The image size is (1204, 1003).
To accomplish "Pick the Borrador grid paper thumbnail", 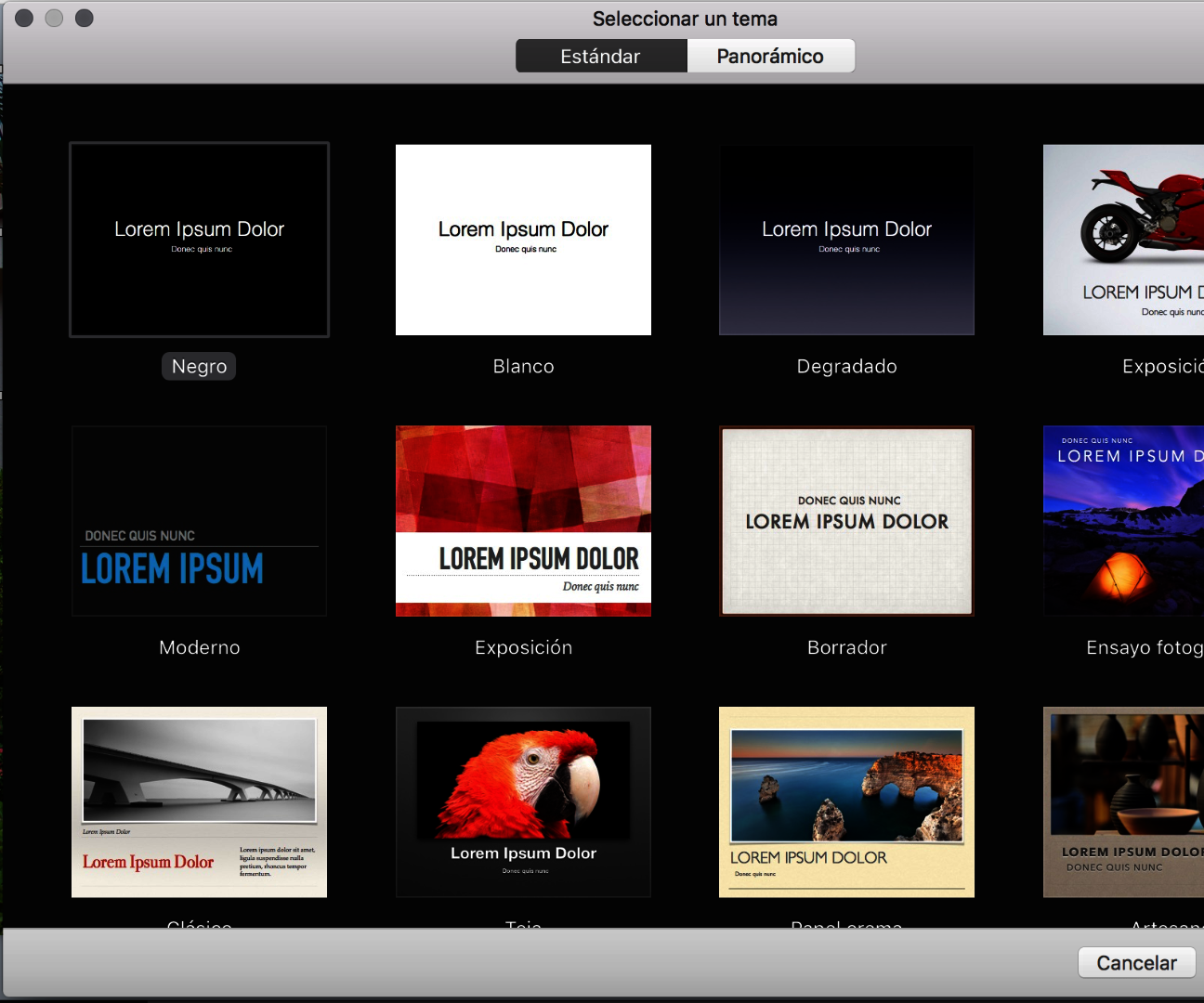I will pos(846,521).
